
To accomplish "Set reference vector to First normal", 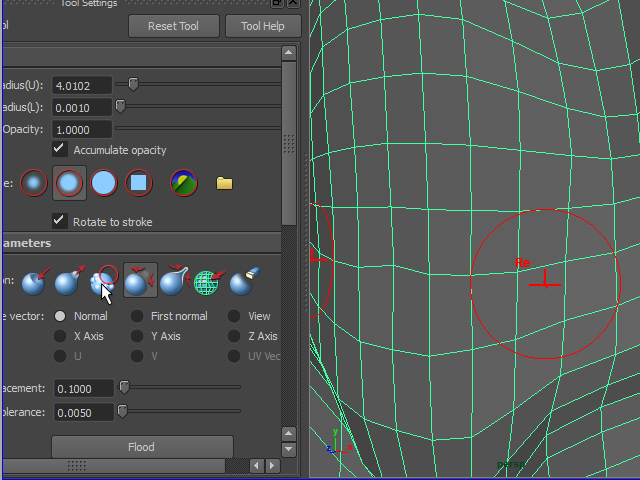I will [x=137, y=316].
